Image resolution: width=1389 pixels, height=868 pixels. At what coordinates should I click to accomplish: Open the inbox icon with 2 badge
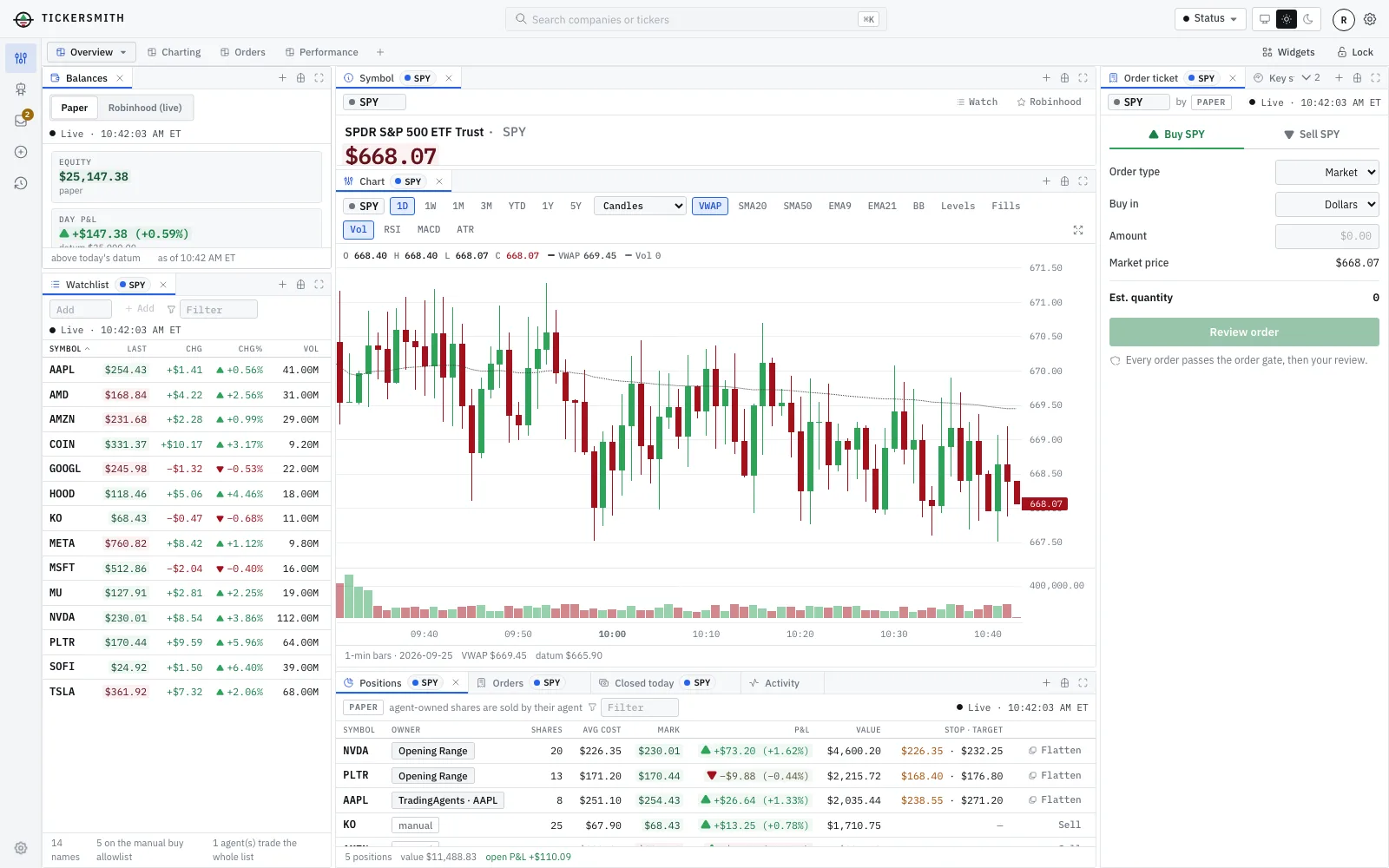point(21,121)
